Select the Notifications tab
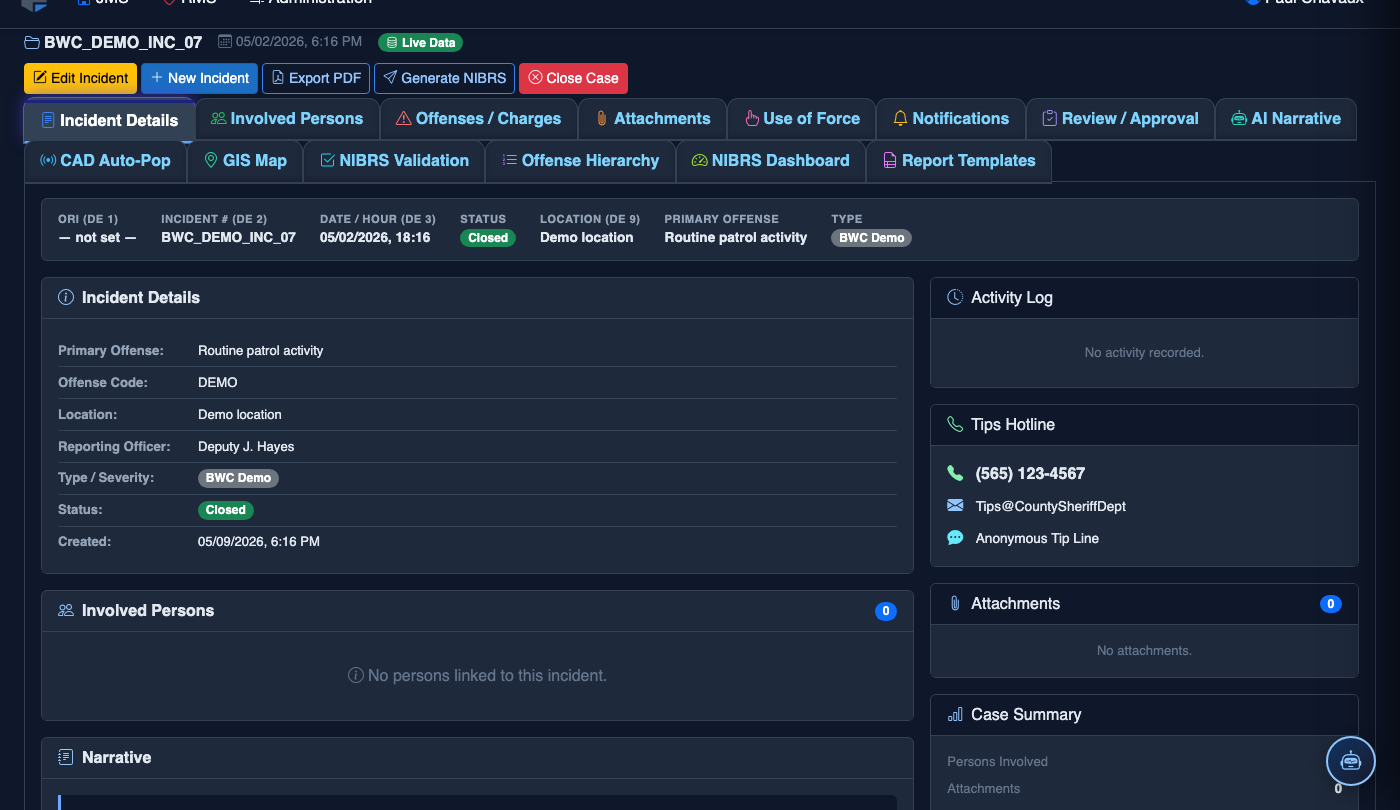Viewport: 1400px width, 810px height. point(951,118)
